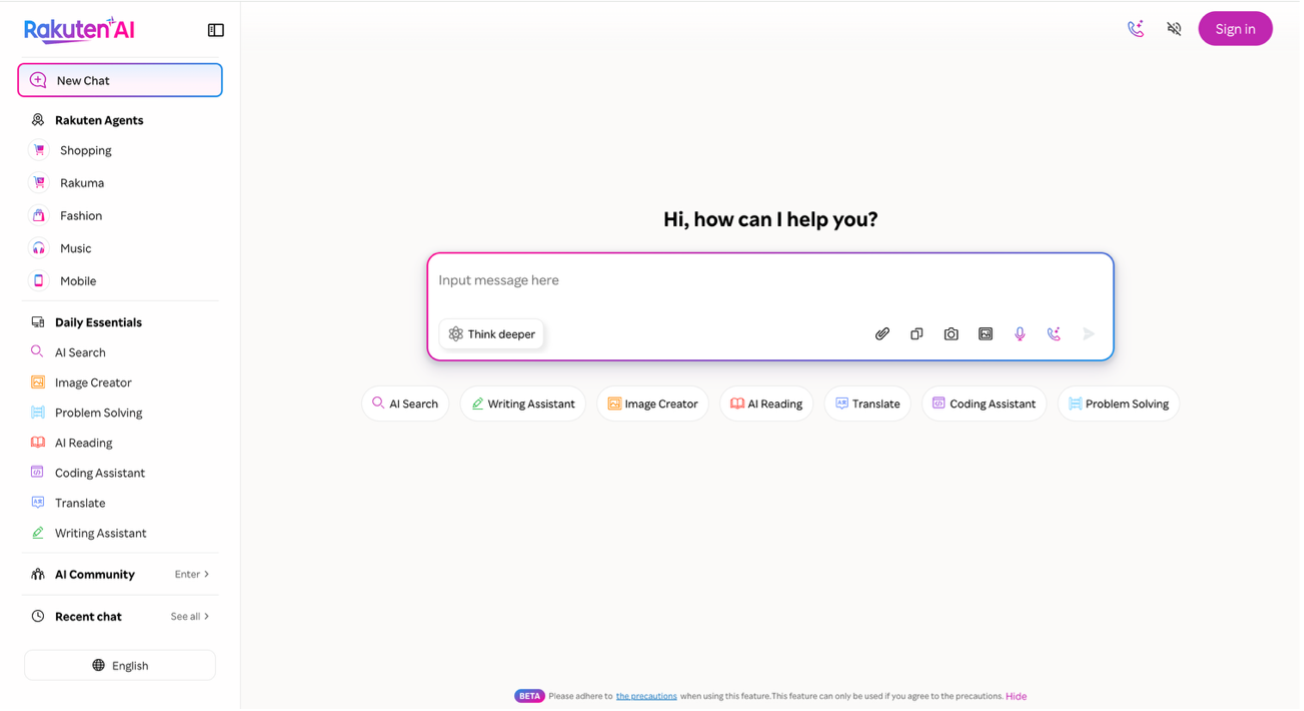The width and height of the screenshot is (1304, 711).
Task: Click the Daily Essentials heading
Action: [98, 323]
